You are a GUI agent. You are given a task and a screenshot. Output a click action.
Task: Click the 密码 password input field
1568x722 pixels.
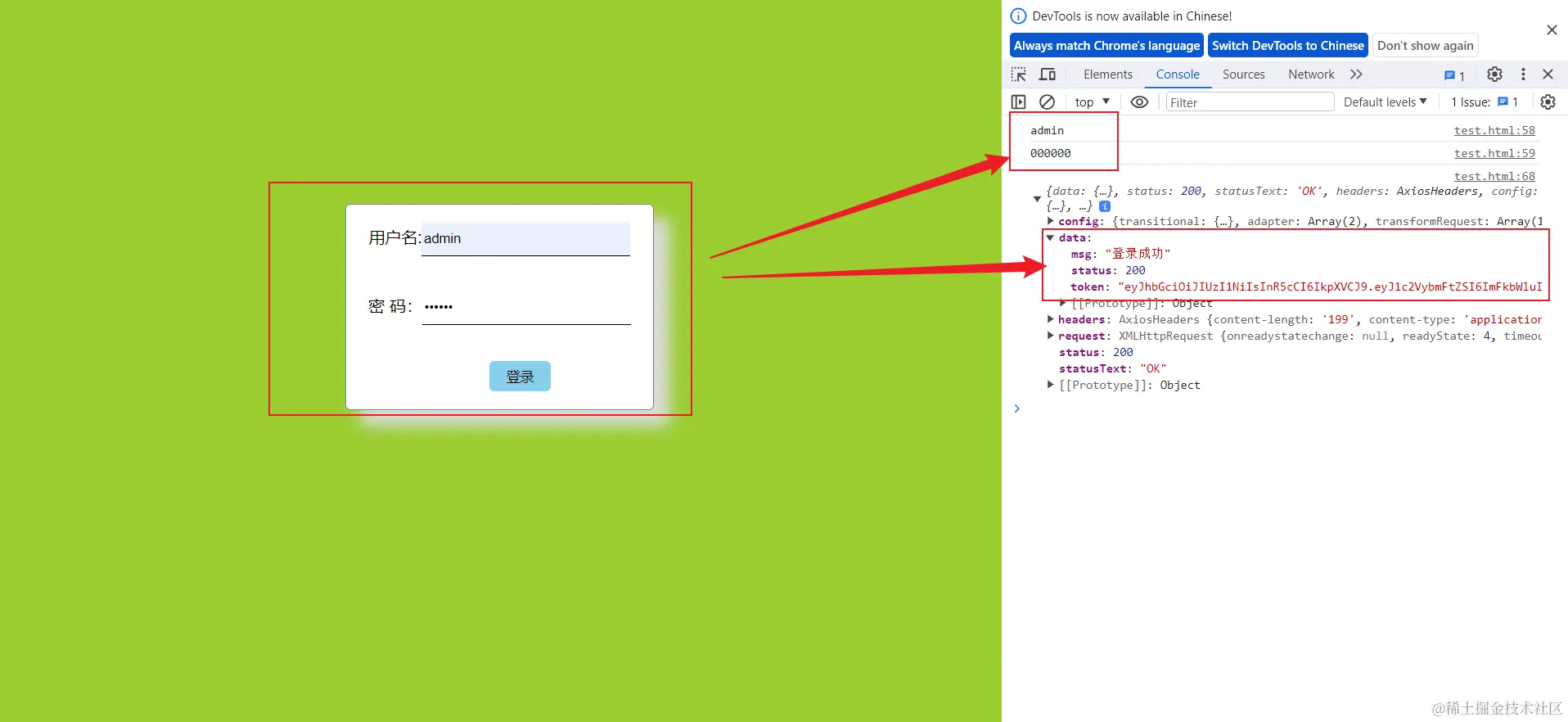[526, 307]
